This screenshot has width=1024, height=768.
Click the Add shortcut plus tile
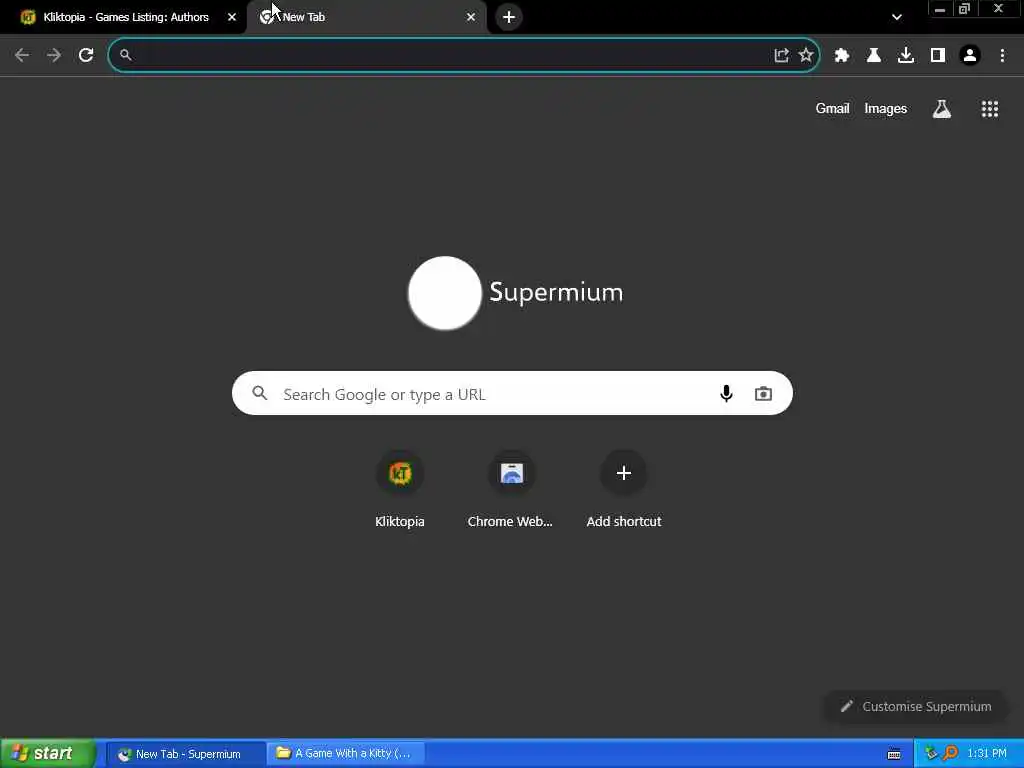point(624,490)
